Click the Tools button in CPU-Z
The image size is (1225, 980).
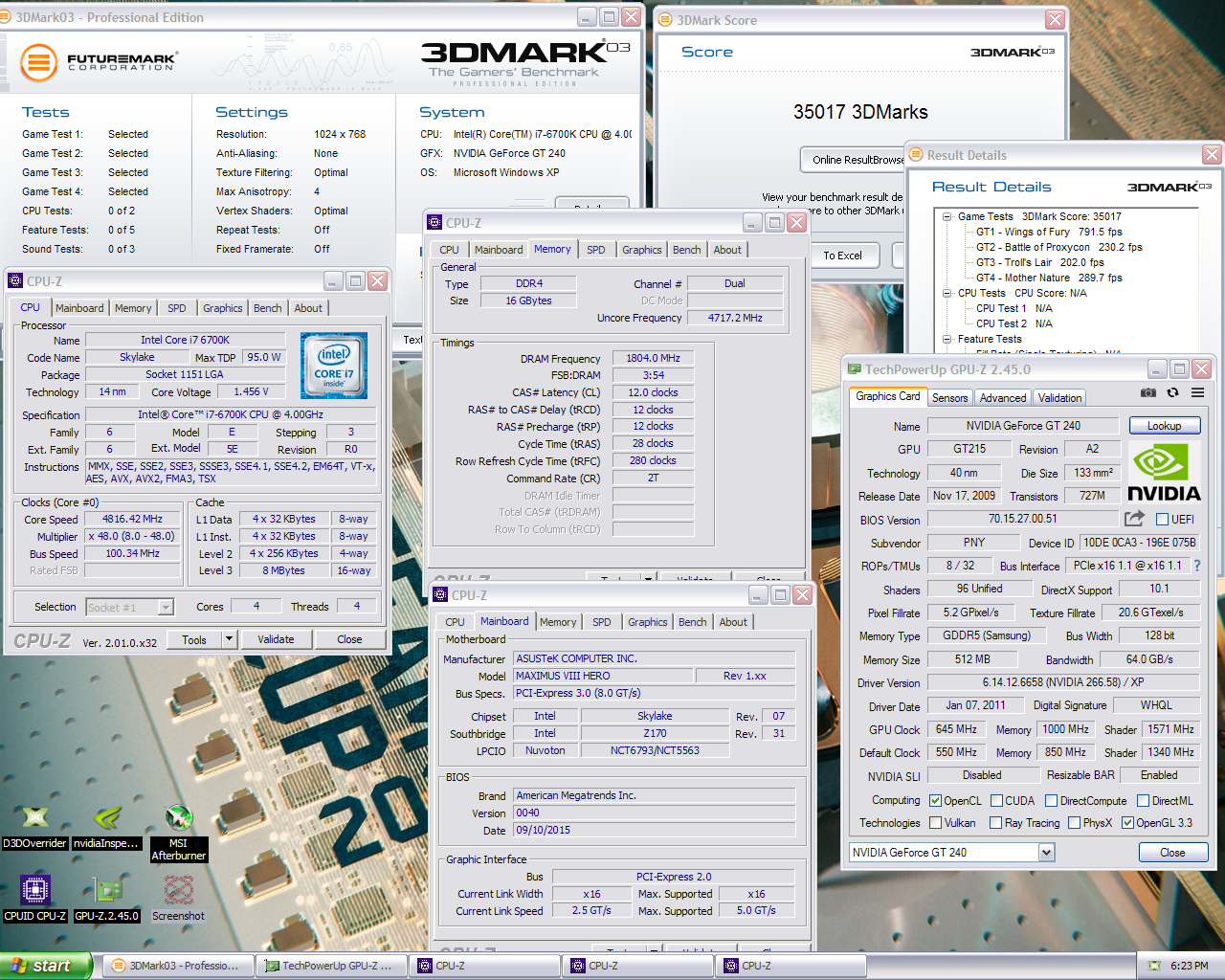pyautogui.click(x=194, y=639)
